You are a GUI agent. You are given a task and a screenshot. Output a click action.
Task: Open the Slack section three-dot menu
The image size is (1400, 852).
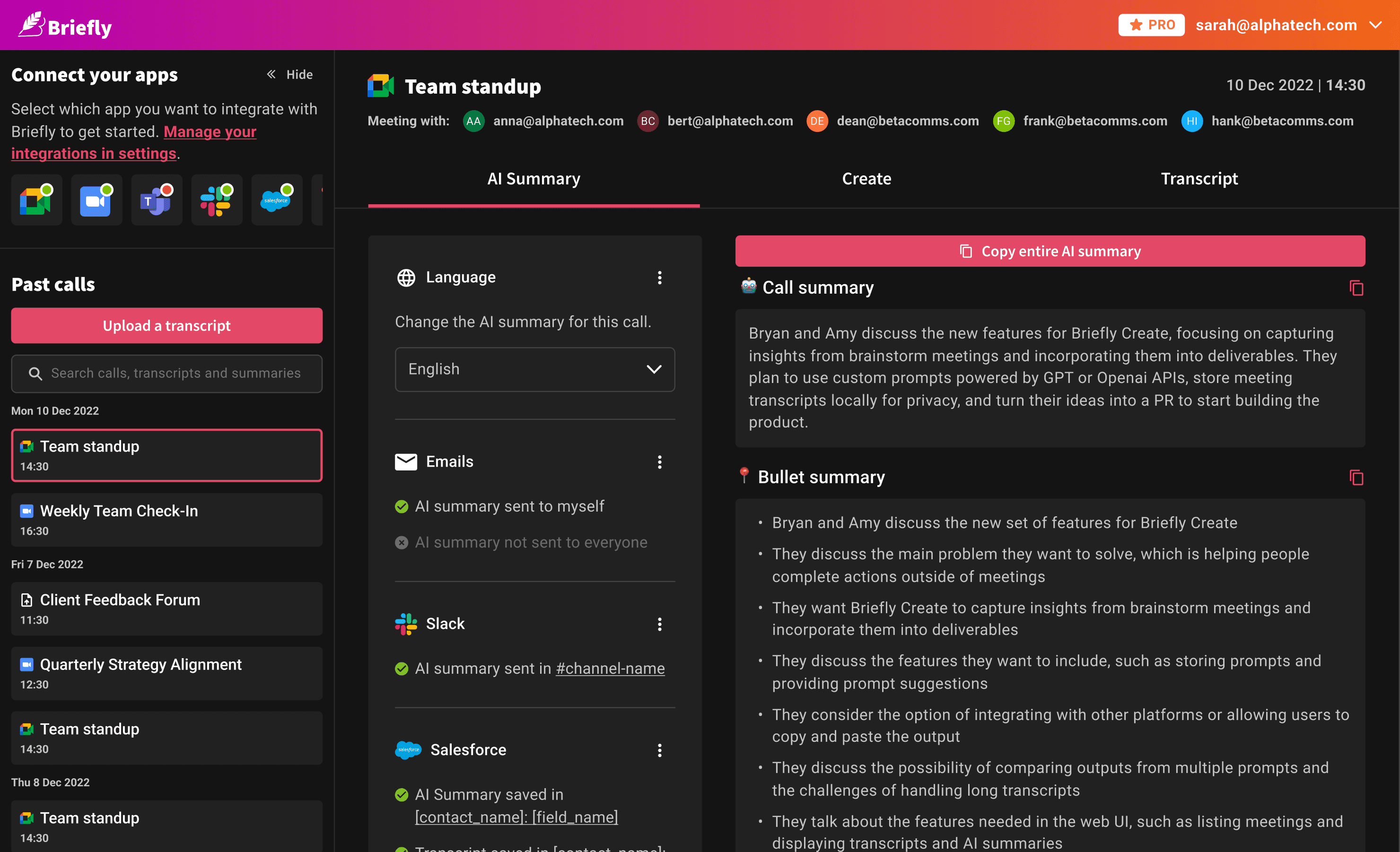tap(659, 624)
